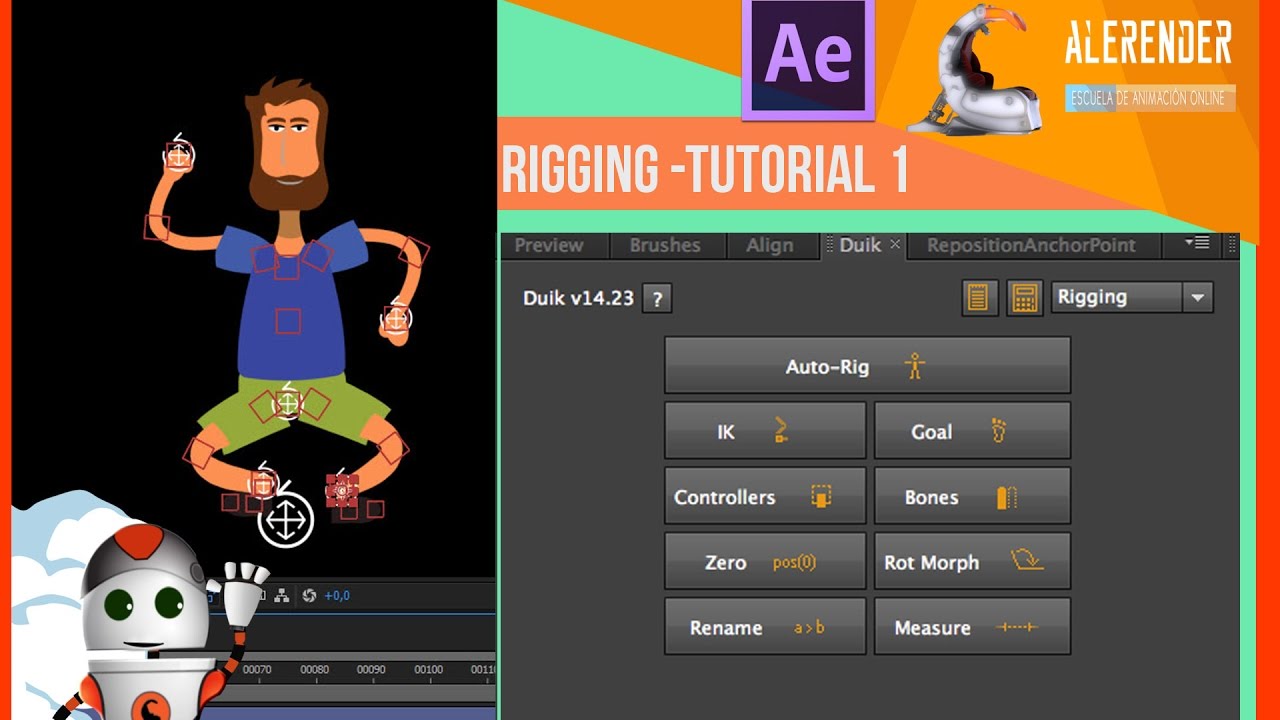1280x720 pixels.
Task: Switch to the Brushes tab
Action: tap(665, 245)
